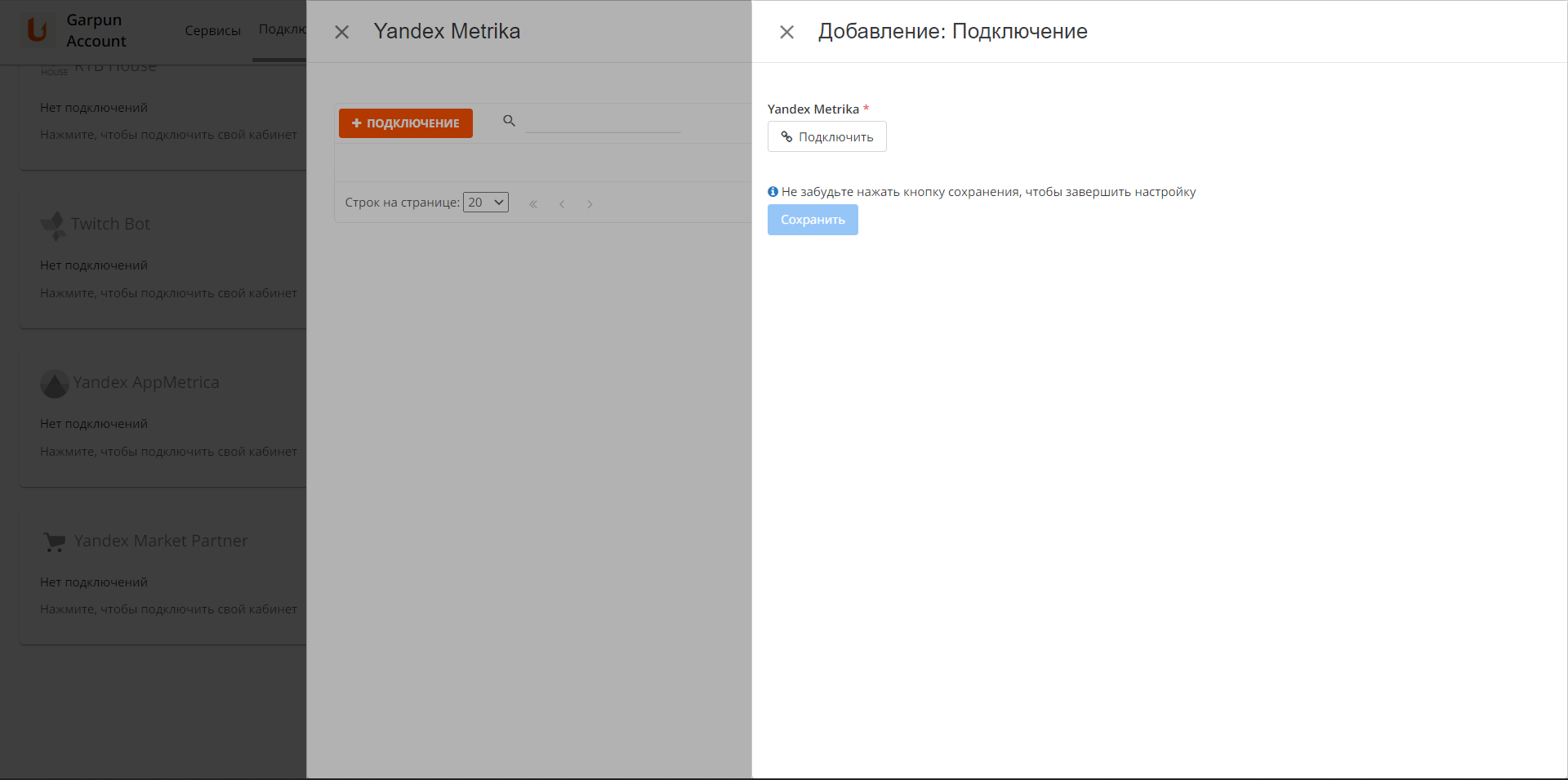
Task: Click 'Нет подключений' under Yandex AppMetrica
Action: click(x=94, y=424)
